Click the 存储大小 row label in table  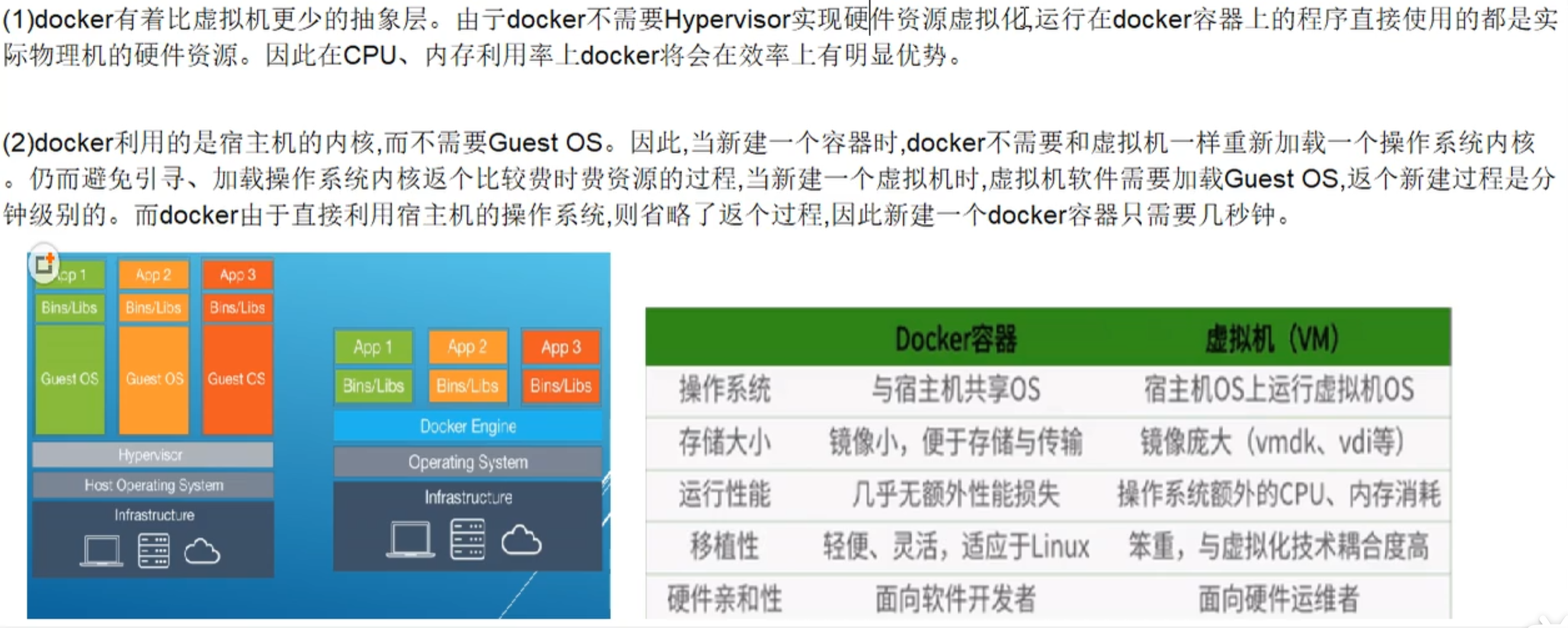point(724,442)
